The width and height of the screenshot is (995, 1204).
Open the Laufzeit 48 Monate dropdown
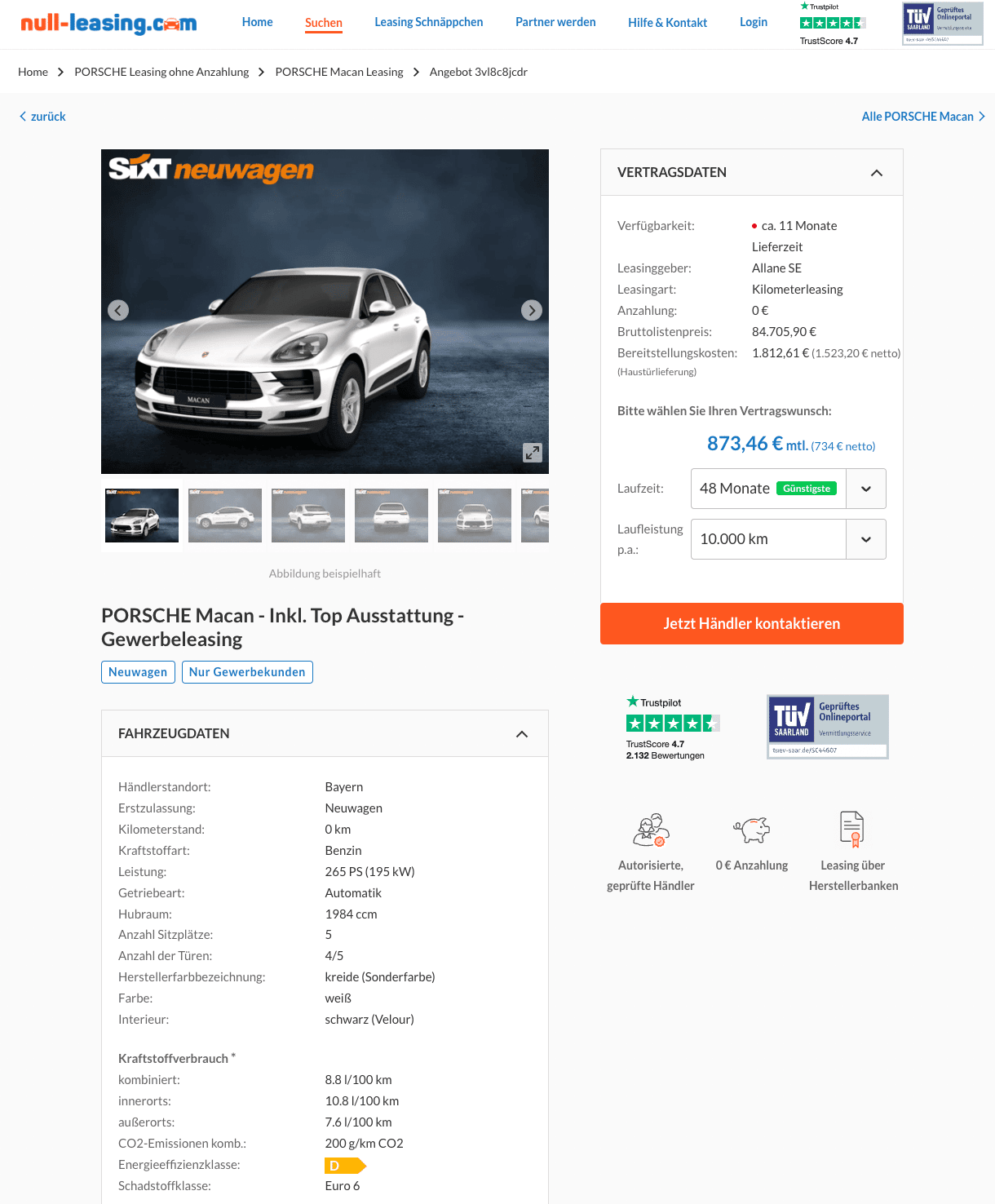coord(789,489)
